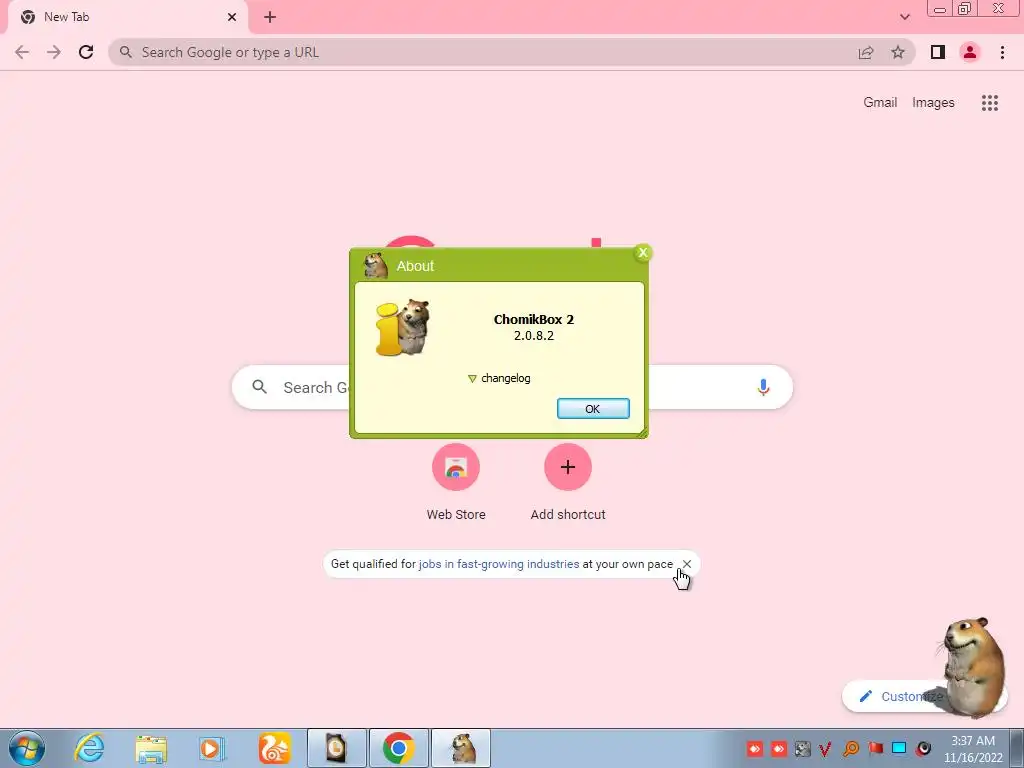Image resolution: width=1024 pixels, height=768 pixels.
Task: Click the red V tray icon
Action: 826,748
